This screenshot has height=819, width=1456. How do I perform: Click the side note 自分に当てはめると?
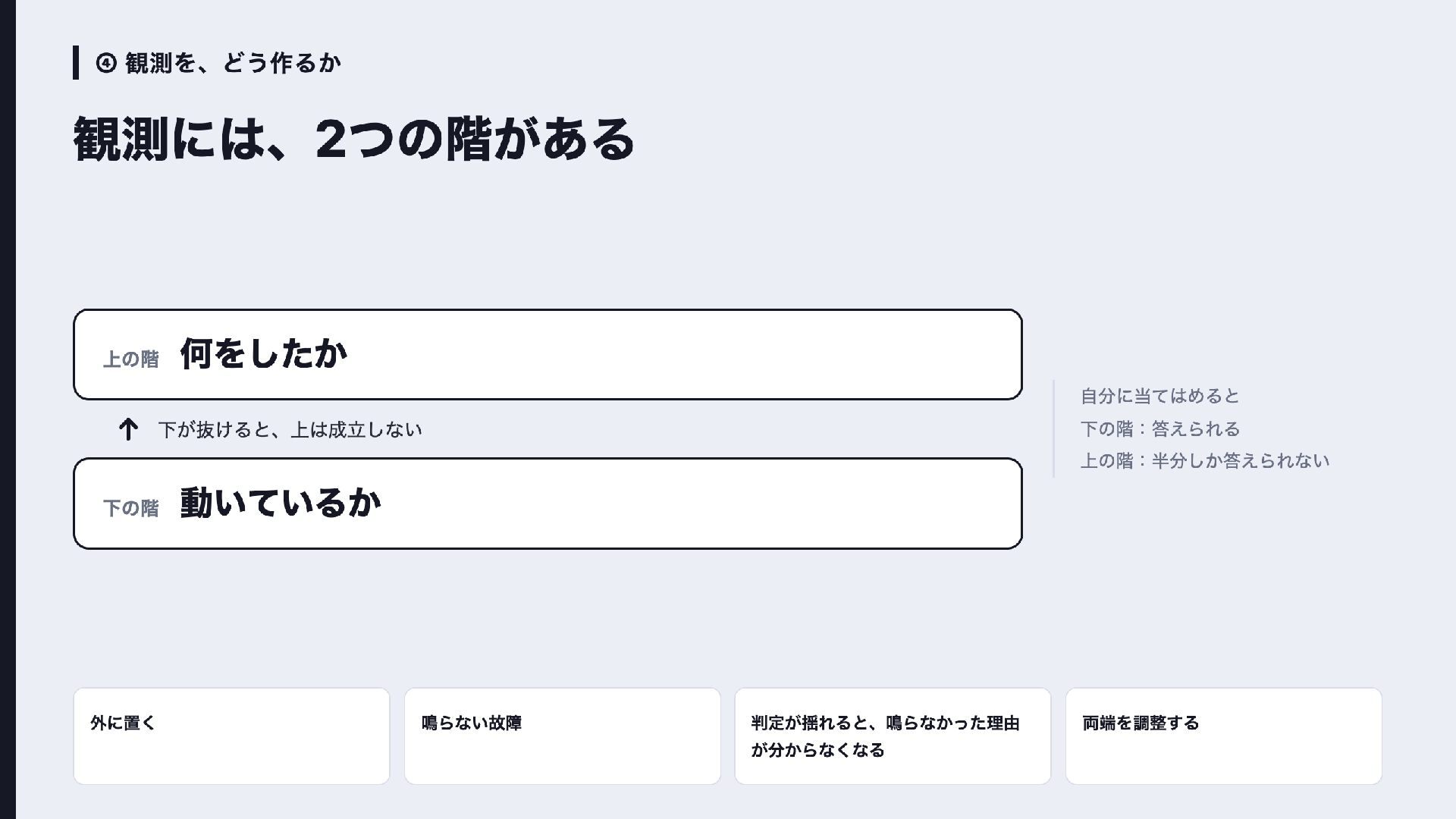pyautogui.click(x=1159, y=396)
